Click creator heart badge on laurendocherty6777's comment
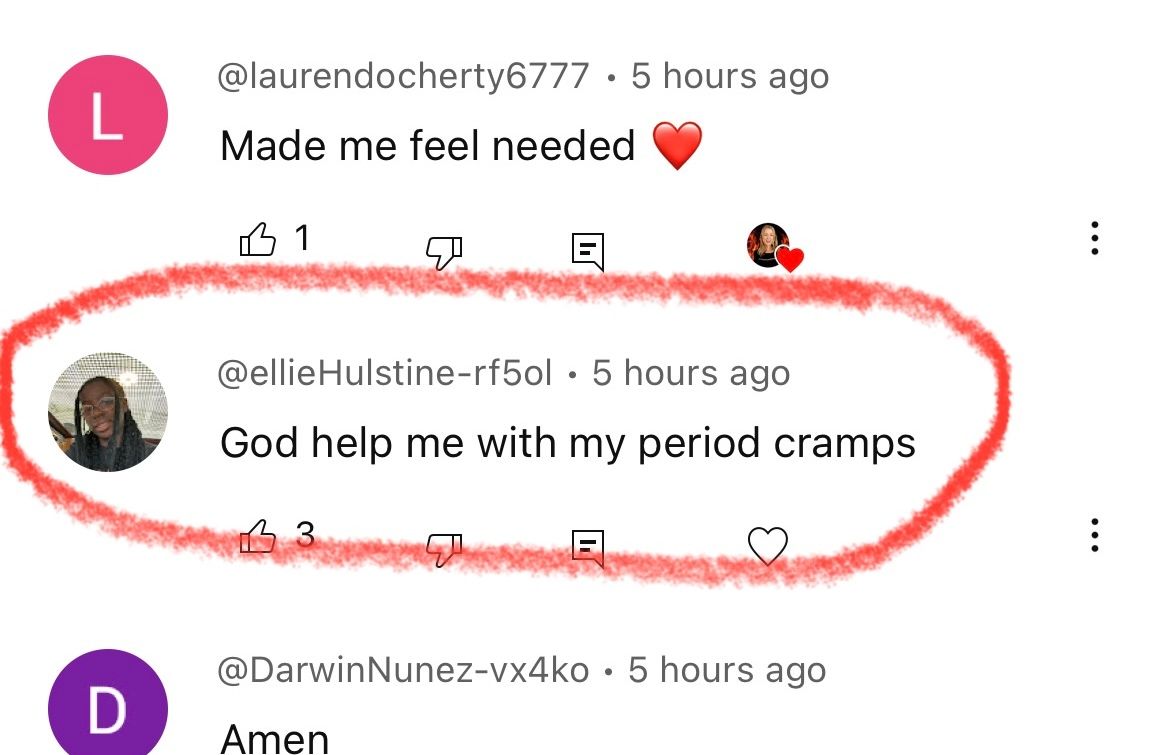 click(x=775, y=247)
